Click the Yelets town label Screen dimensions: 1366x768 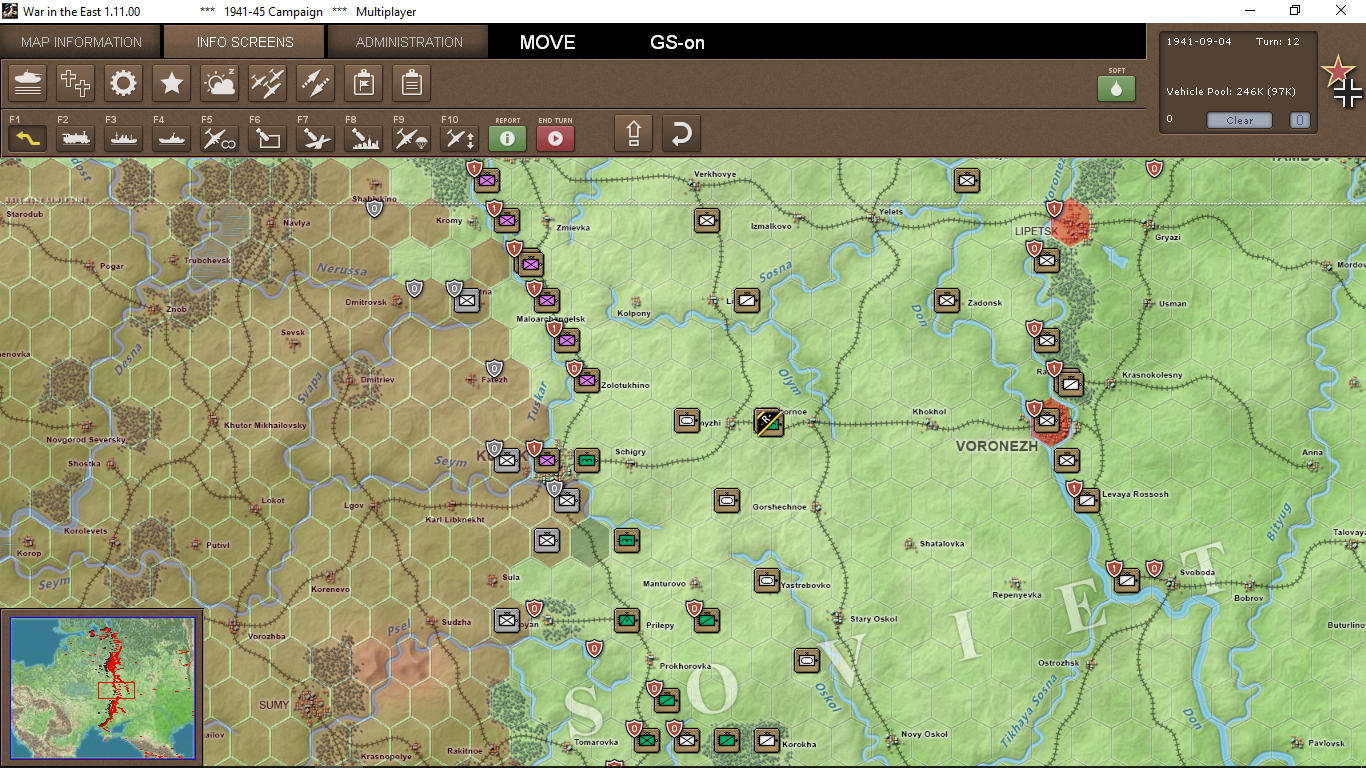click(x=889, y=212)
